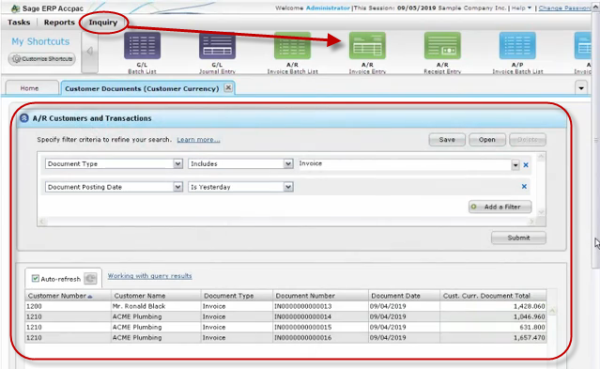
Task: Click the Change Password link
Action: pyautogui.click(x=565, y=8)
